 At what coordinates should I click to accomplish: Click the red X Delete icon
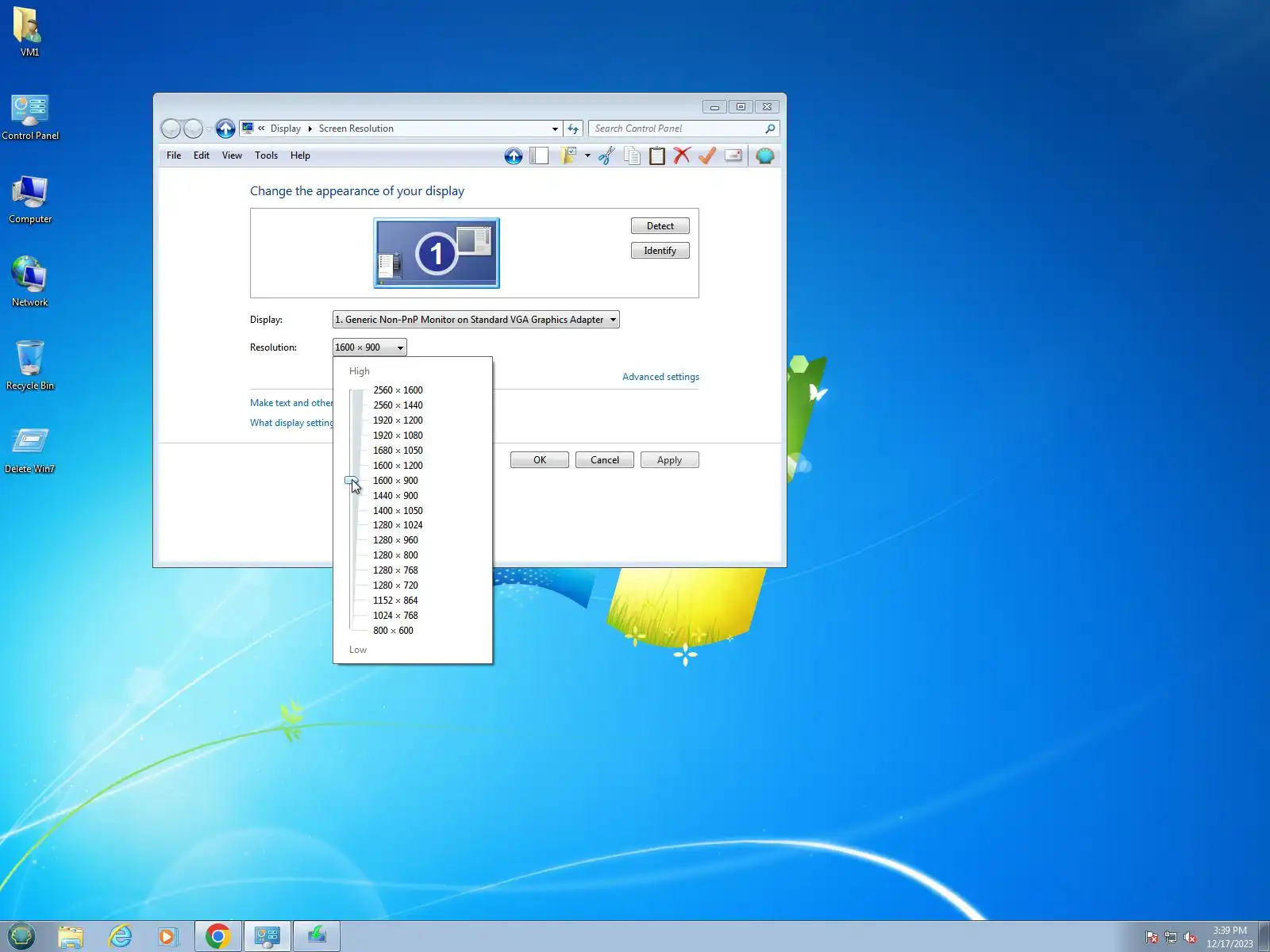click(x=682, y=155)
